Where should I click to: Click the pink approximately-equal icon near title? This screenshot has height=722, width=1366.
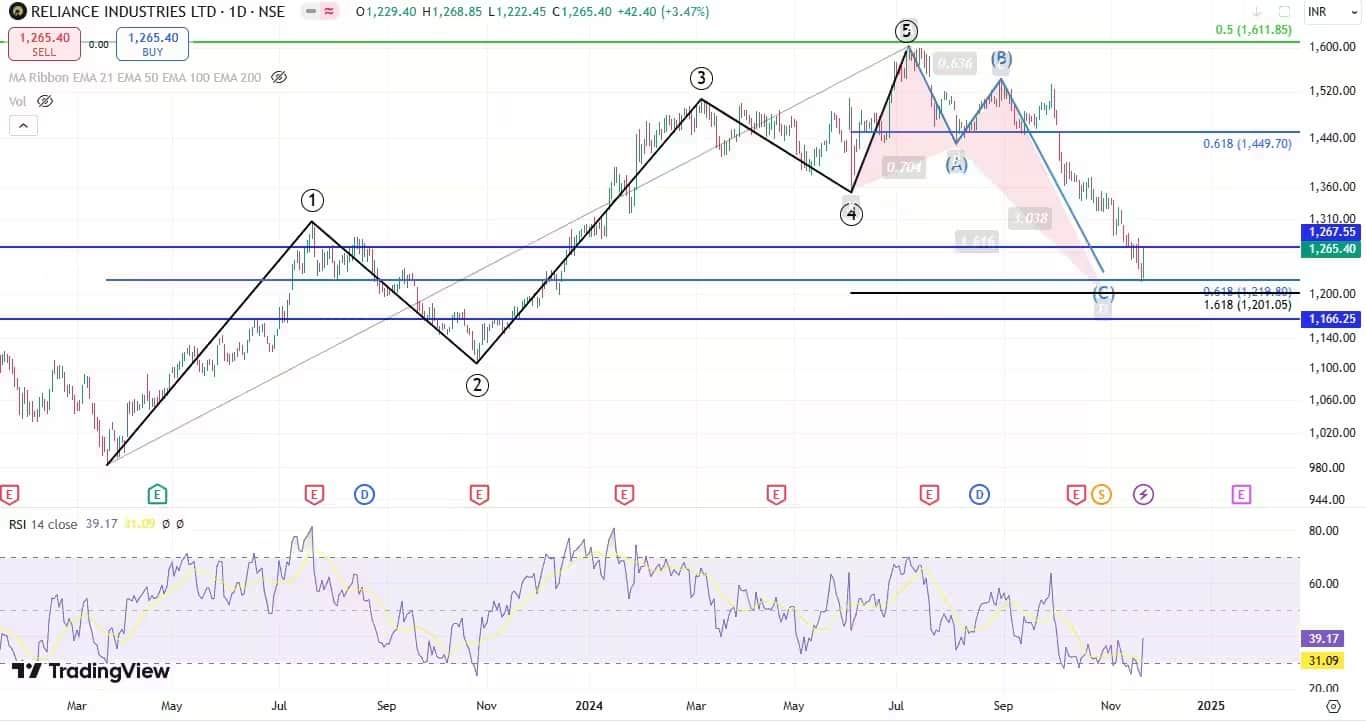[327, 12]
